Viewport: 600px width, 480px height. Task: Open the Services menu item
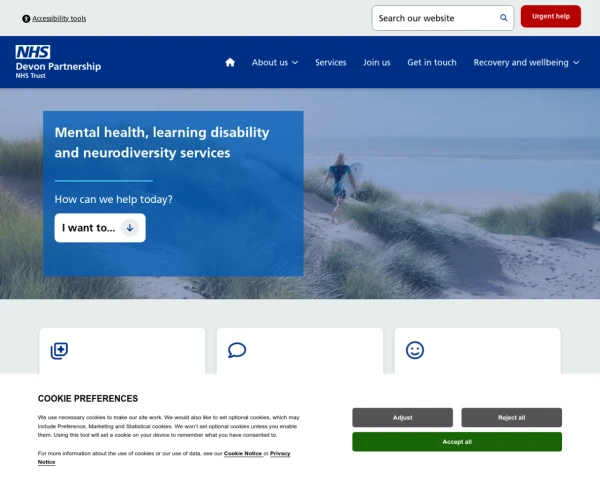[x=331, y=62]
